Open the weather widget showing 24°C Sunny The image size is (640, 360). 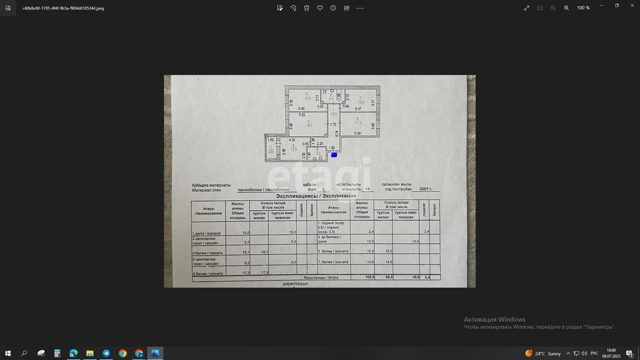click(543, 353)
